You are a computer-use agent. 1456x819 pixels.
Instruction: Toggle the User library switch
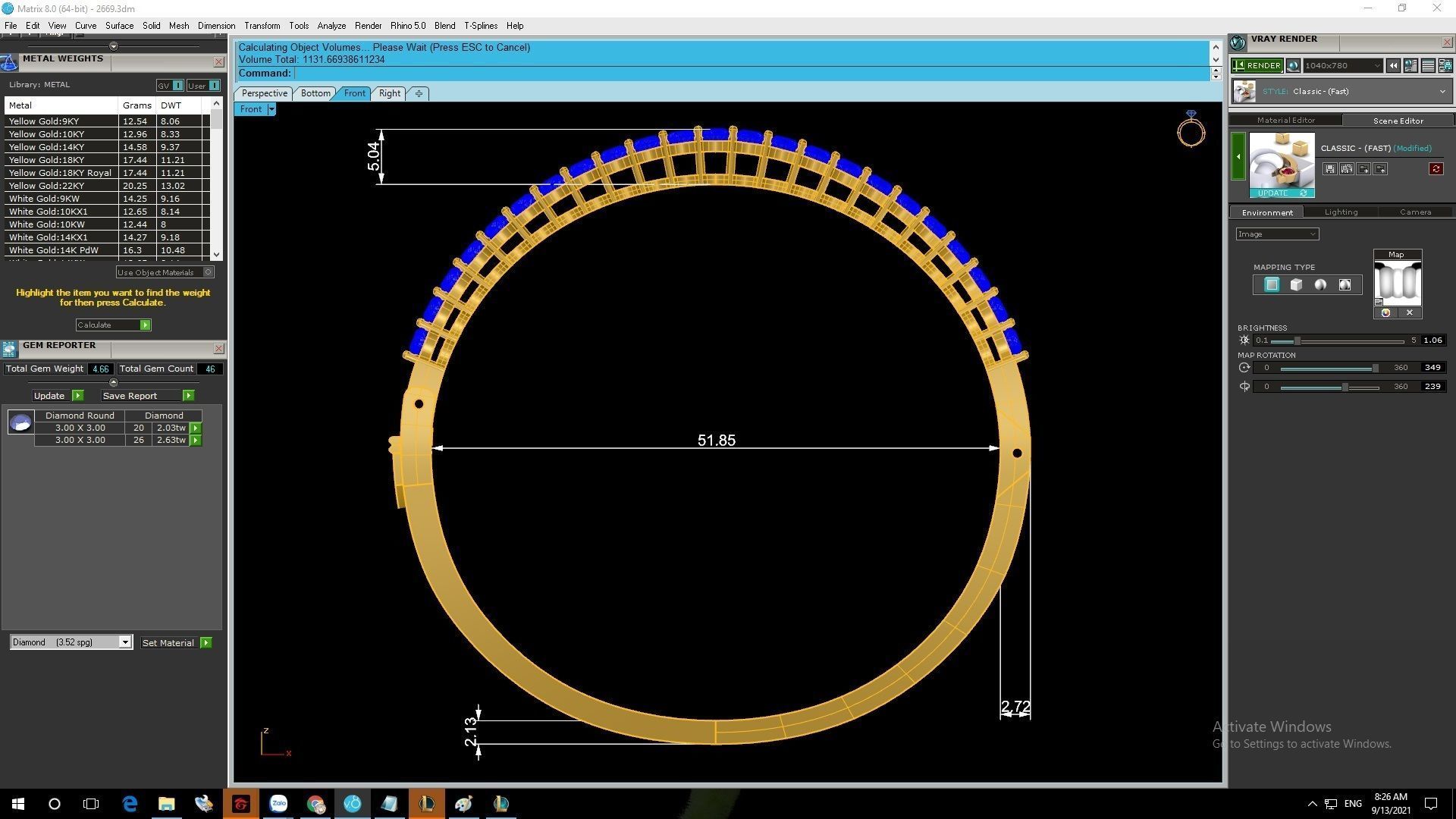tap(203, 86)
